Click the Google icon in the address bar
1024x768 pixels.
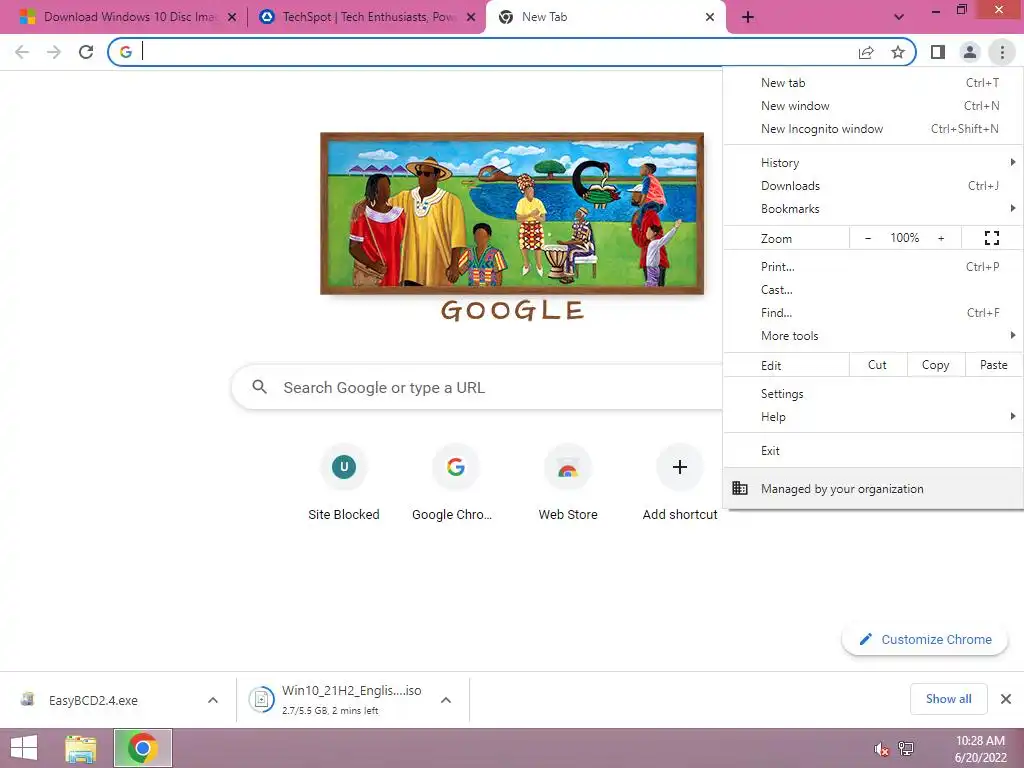(x=126, y=52)
